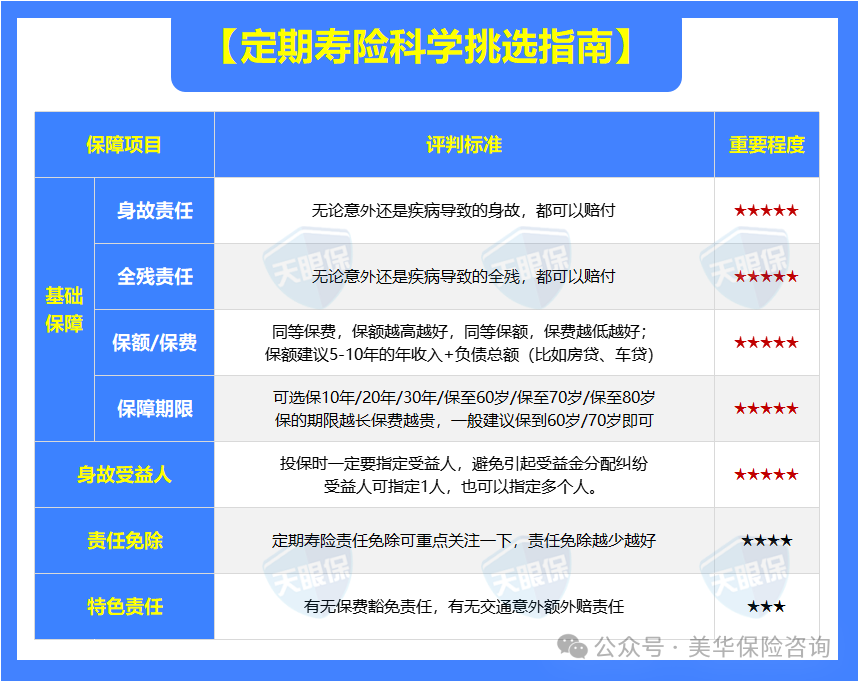858x681 pixels.
Task: Click the 保障期限 cell label
Action: coord(153,407)
